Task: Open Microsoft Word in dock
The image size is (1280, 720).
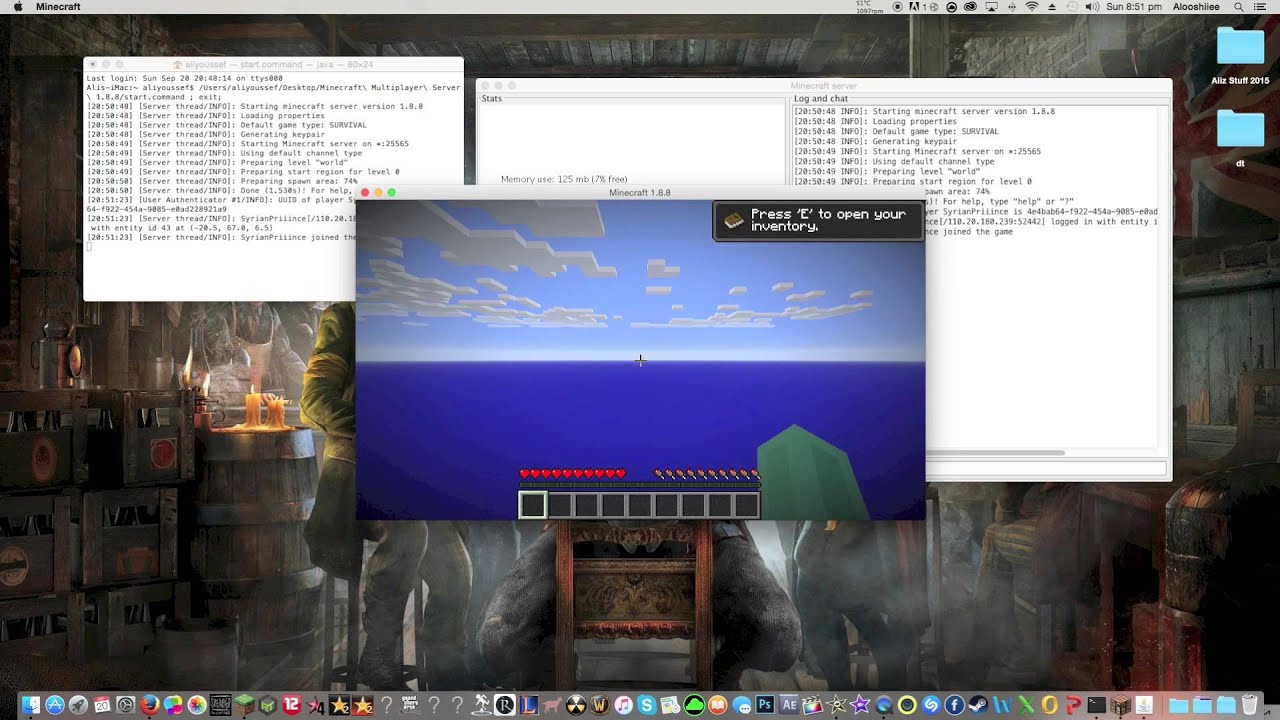Action: tap(1001, 705)
